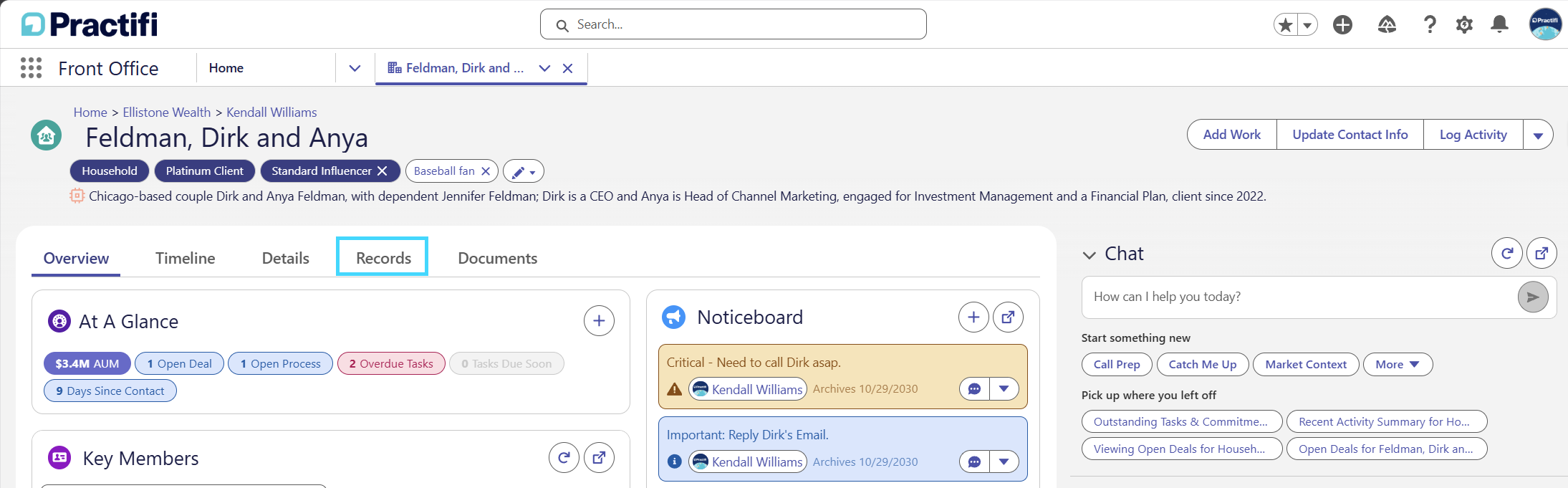Open the favorites list dropdown arrow

(1307, 25)
